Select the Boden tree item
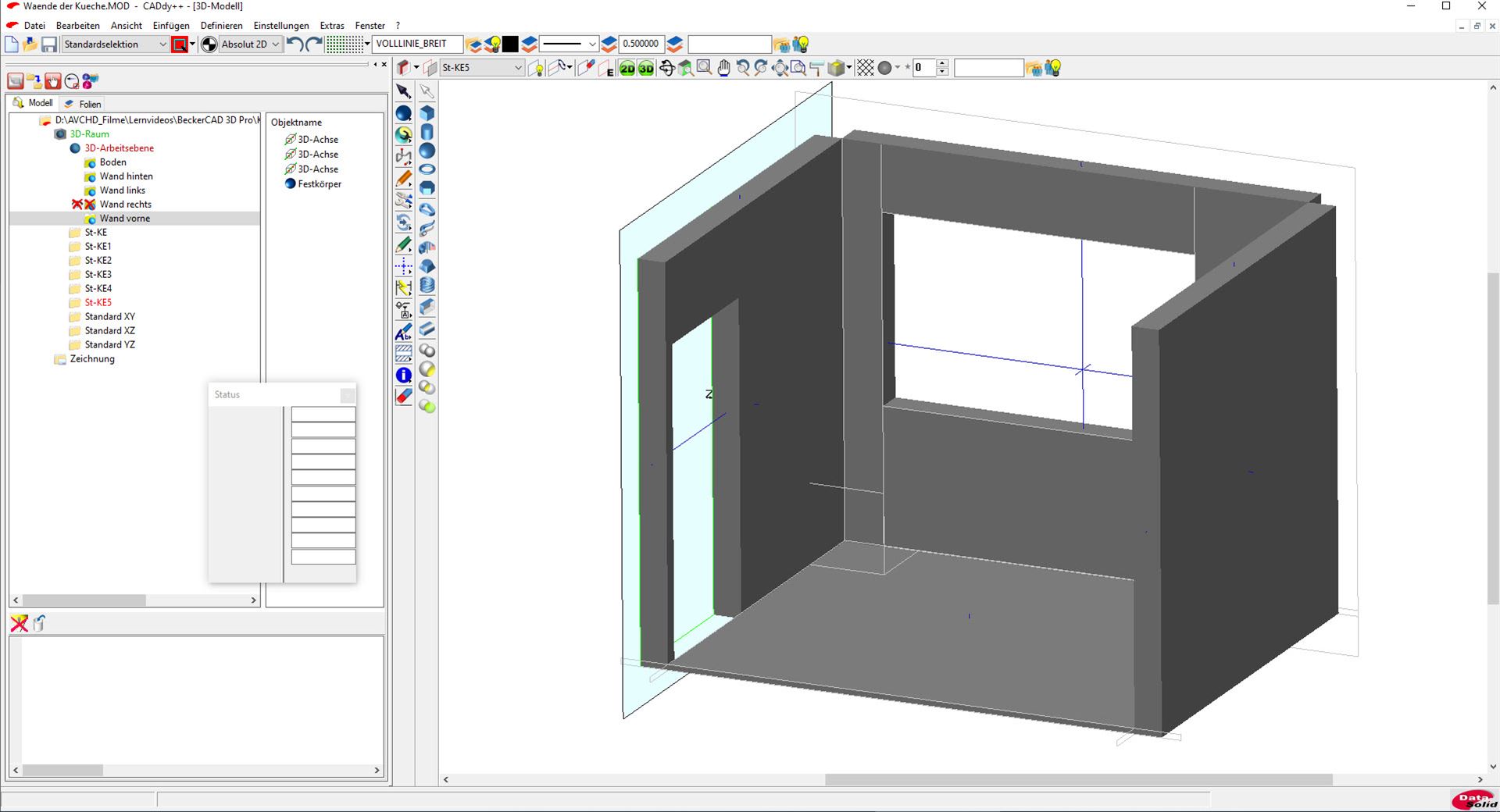Viewport: 1500px width, 812px height. coord(112,162)
